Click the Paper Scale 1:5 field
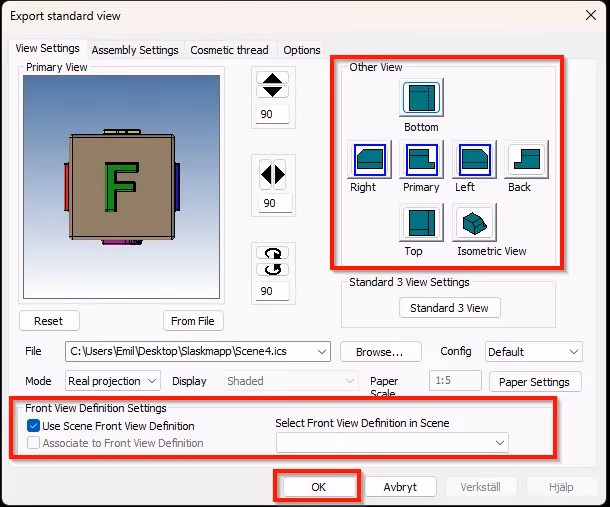Image resolution: width=610 pixels, height=507 pixels. [455, 380]
